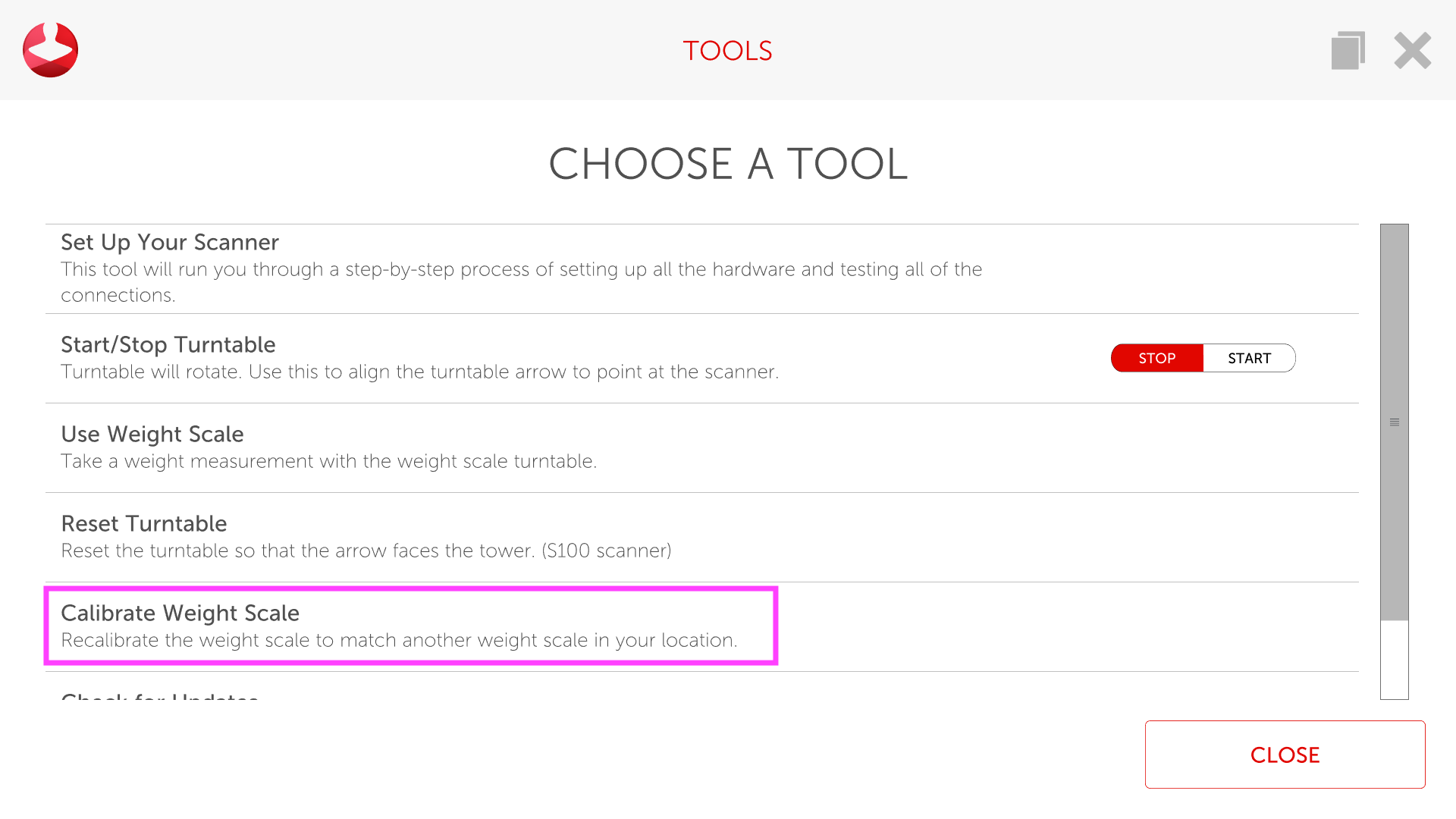Click Calibrate Weight Scale description text
1456x819 pixels.
[x=399, y=640]
